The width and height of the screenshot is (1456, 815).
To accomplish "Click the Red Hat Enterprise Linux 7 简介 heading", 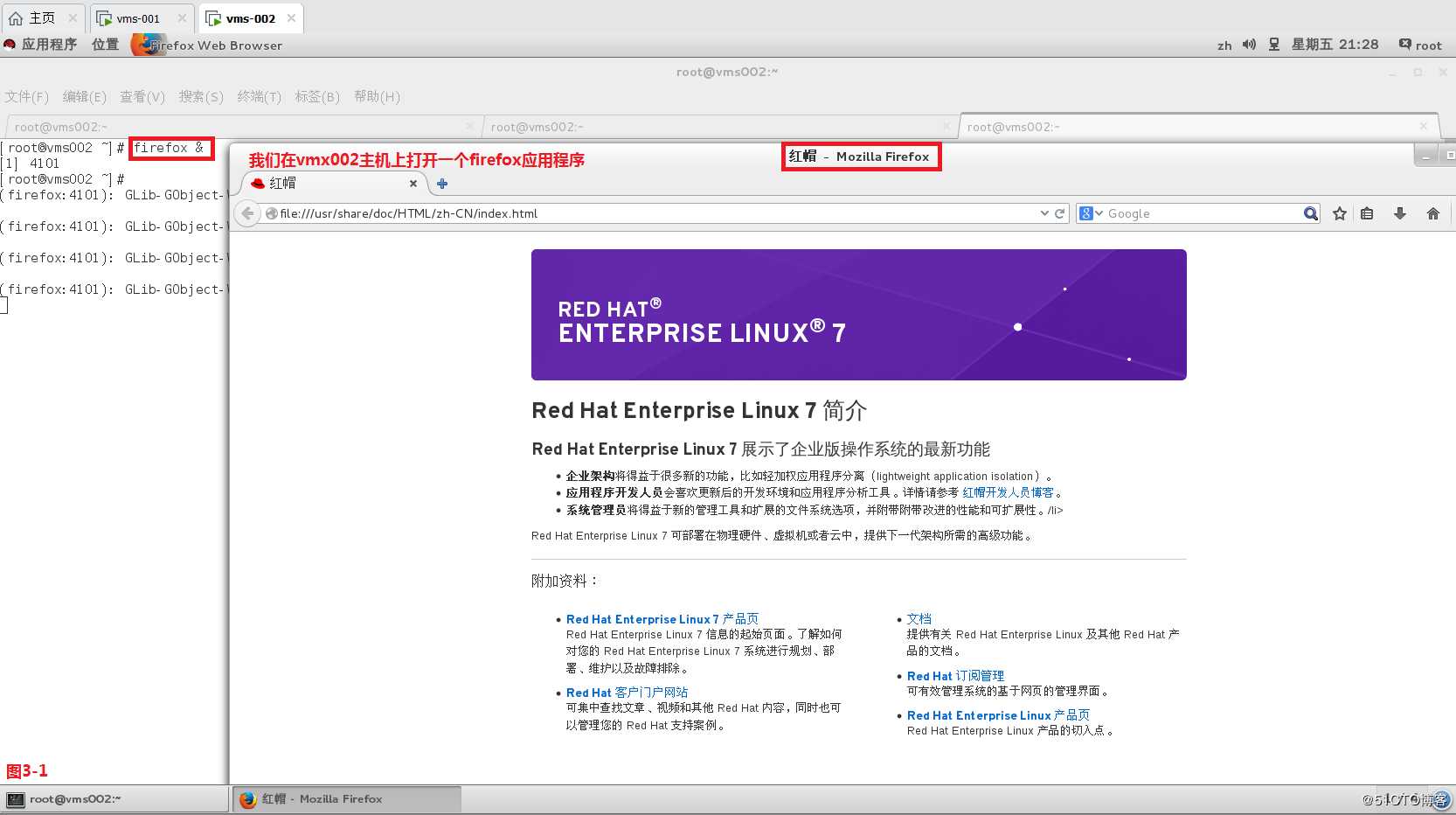I will tap(699, 411).
